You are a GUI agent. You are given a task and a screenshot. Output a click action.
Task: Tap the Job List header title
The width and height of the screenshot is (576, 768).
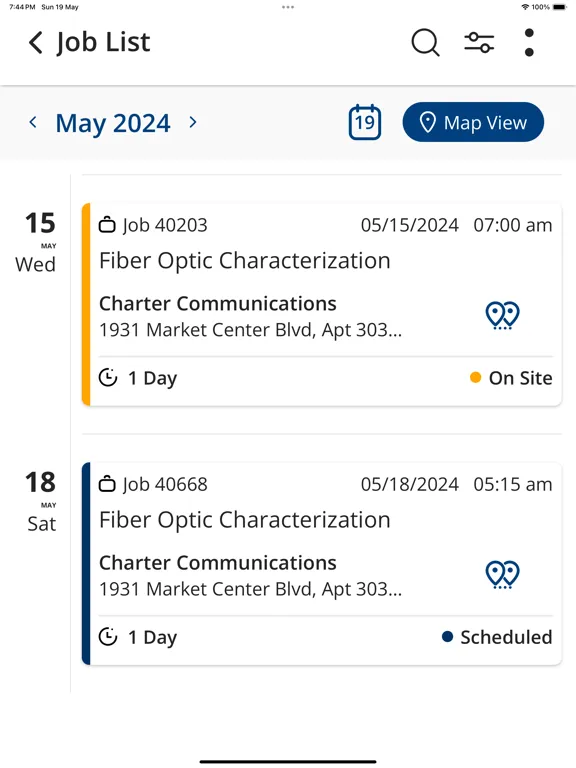[103, 42]
